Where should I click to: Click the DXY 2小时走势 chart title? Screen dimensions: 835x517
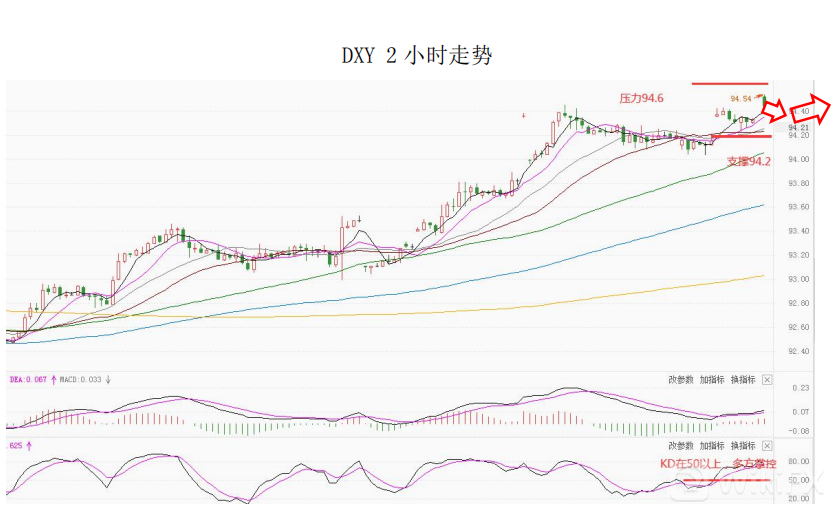click(417, 56)
